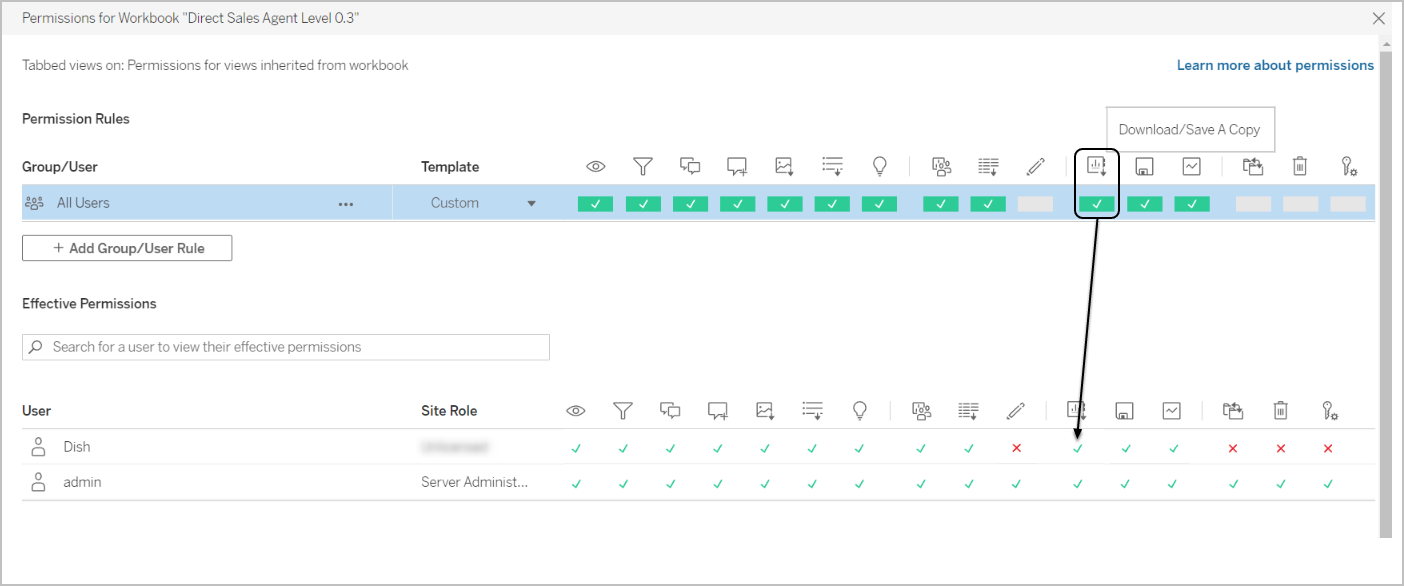Select the Dish user row
Screen dimensions: 1404x586
77,447
